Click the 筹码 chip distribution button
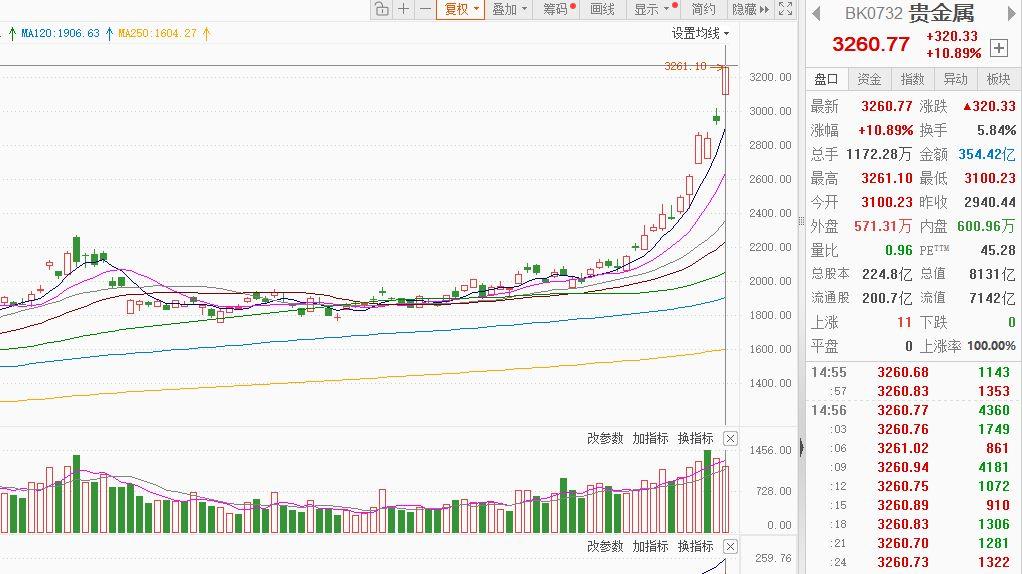This screenshot has width=1022, height=574. [558, 9]
